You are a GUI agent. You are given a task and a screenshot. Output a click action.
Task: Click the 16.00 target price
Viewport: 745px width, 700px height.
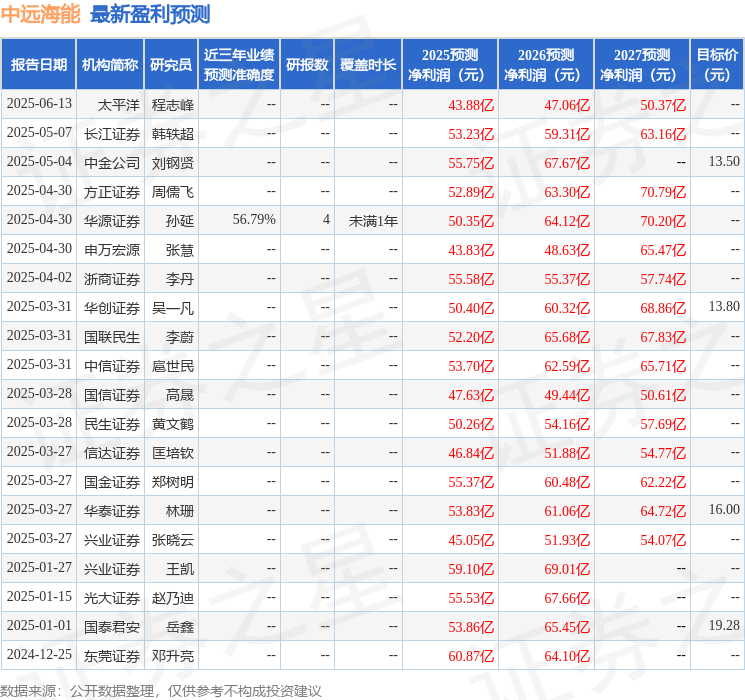pos(724,509)
